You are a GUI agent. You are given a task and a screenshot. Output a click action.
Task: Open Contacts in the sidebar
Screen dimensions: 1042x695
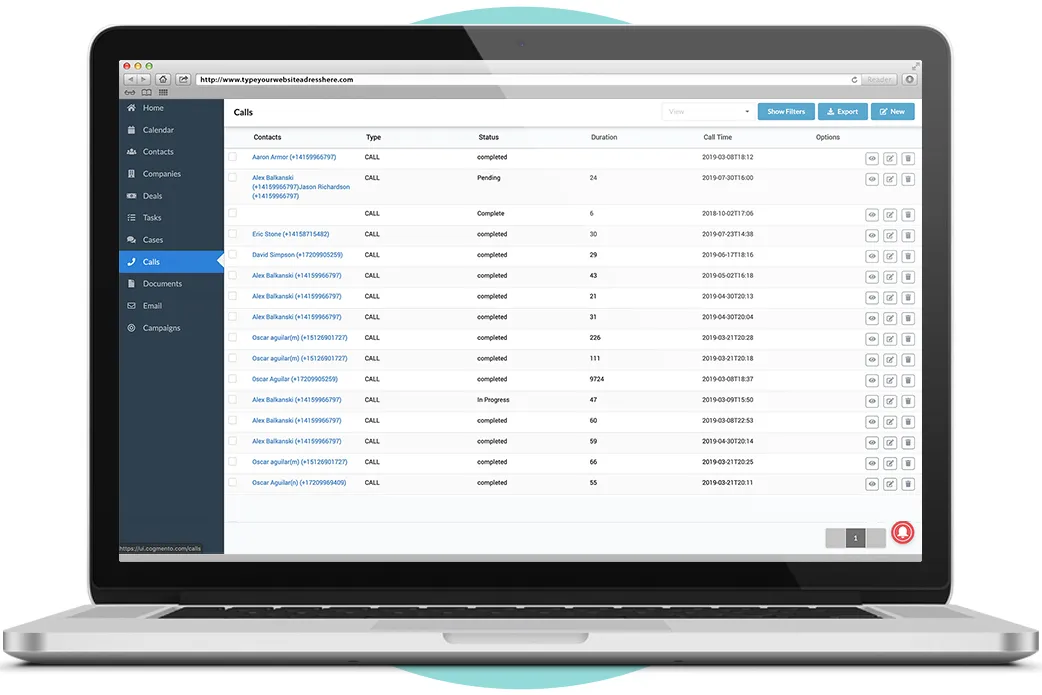[x=158, y=152]
